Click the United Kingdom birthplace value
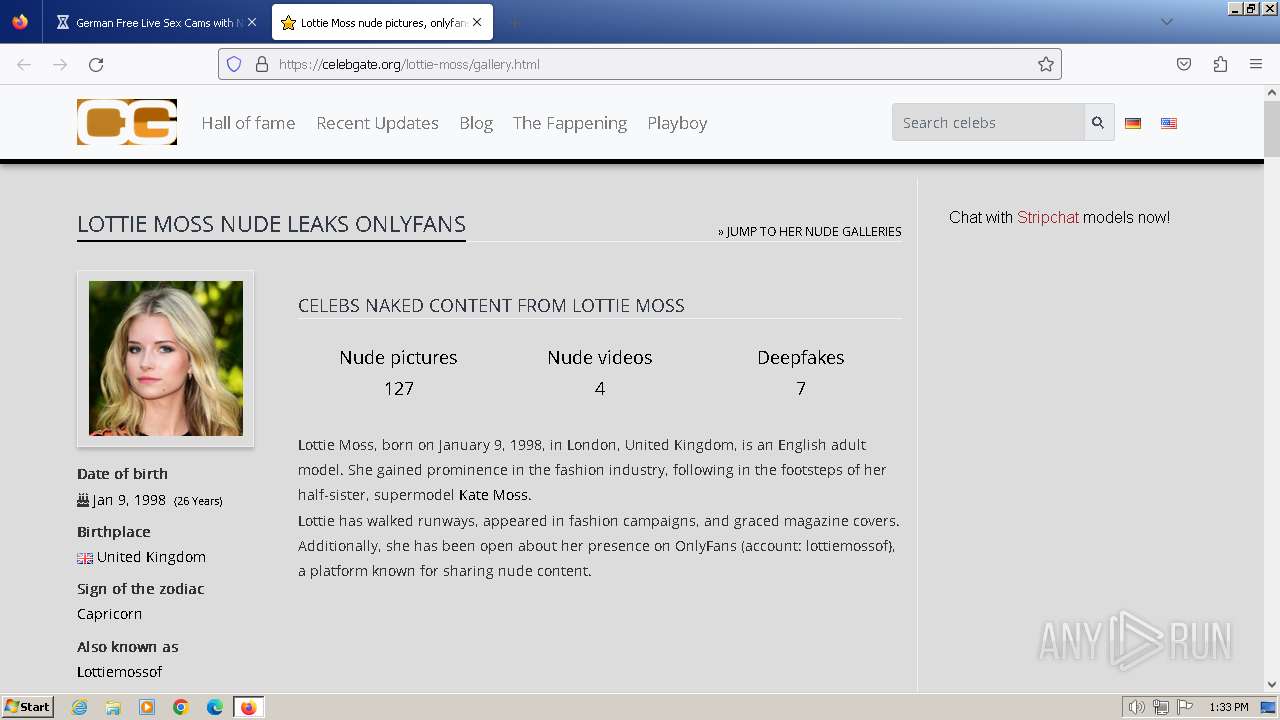Image resolution: width=1280 pixels, height=720 pixels. point(151,557)
